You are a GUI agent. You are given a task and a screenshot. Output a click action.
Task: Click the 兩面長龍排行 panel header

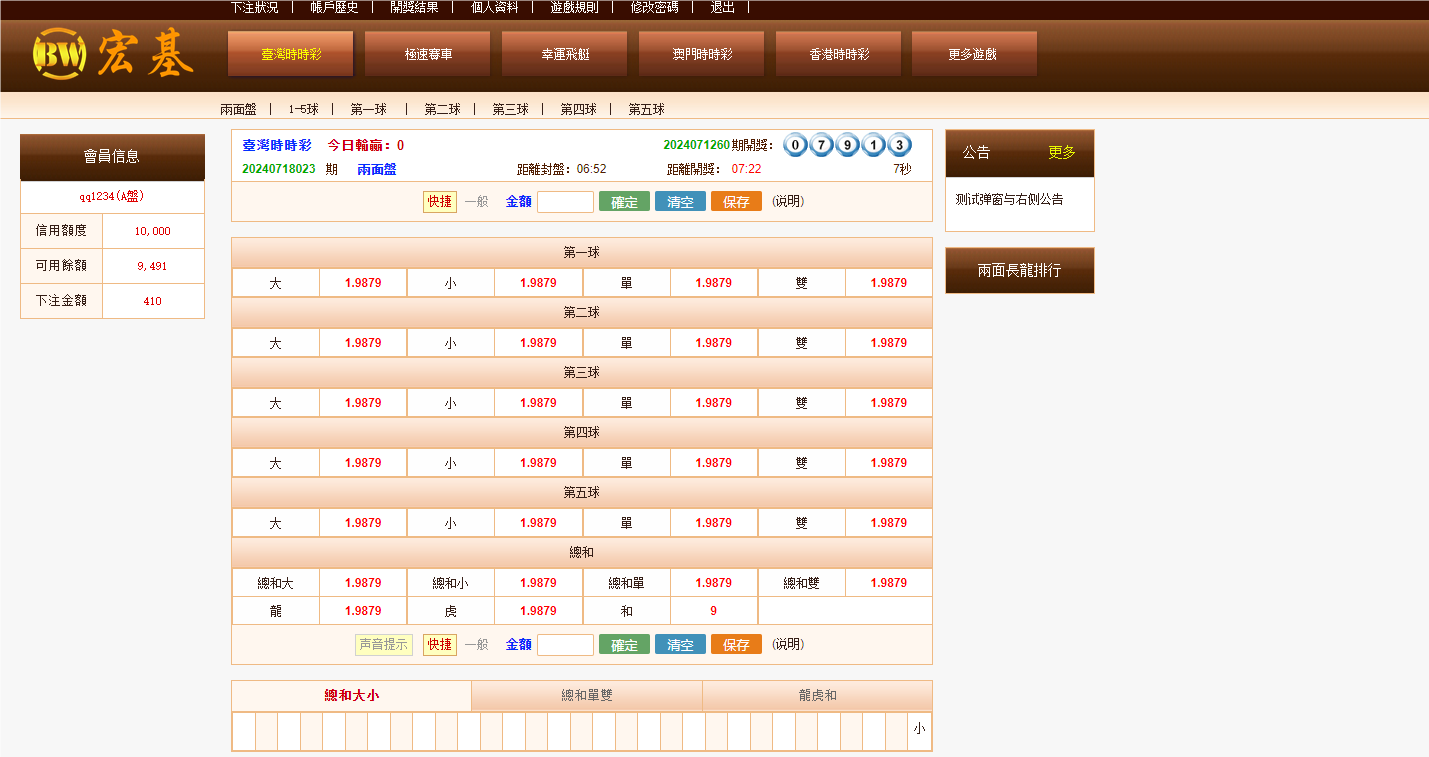pyautogui.click(x=1019, y=270)
